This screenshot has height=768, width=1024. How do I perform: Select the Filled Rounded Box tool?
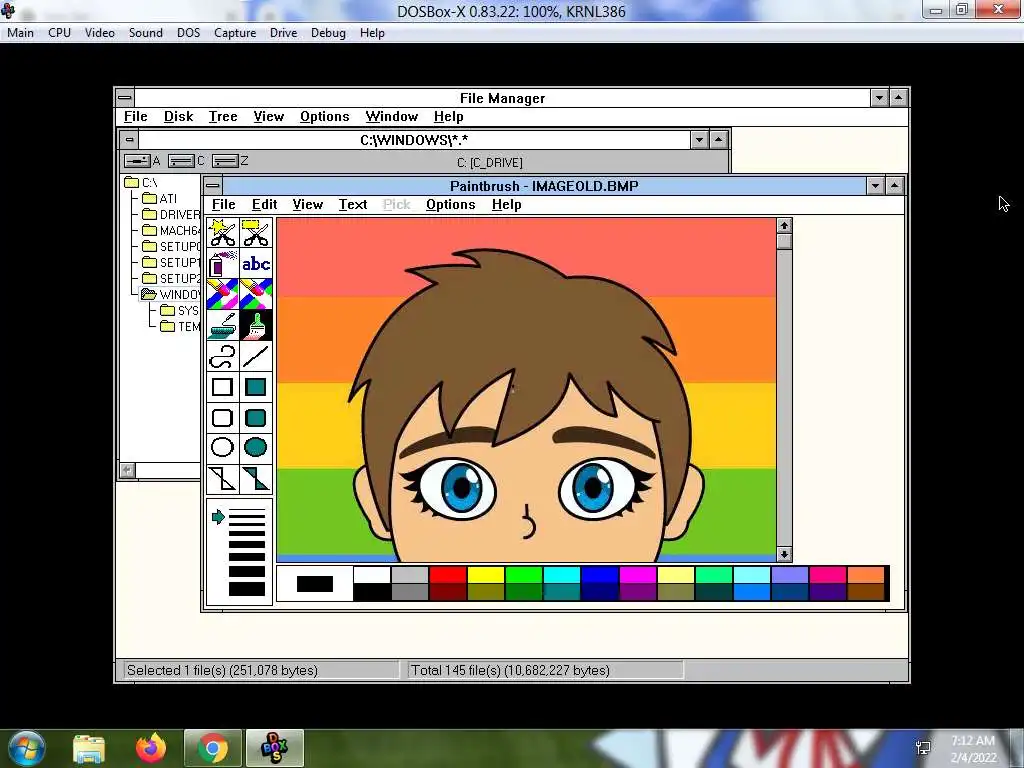pos(255,417)
